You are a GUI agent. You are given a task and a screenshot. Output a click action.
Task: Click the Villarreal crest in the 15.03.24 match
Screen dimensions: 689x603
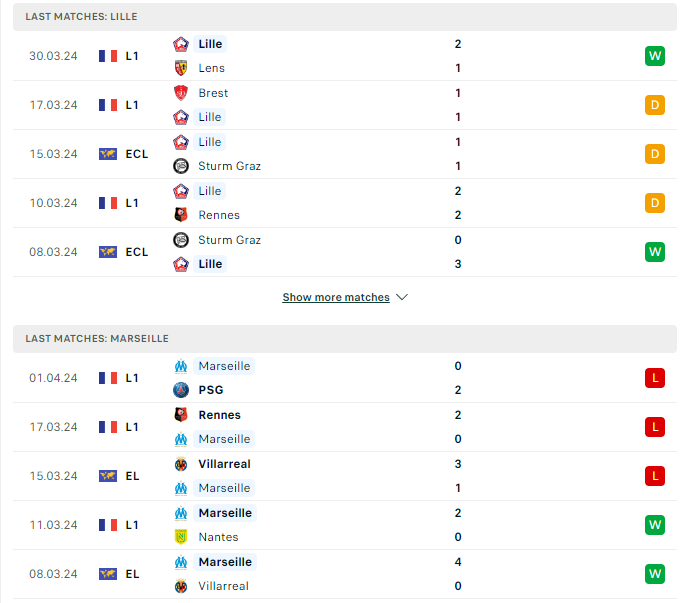point(181,464)
